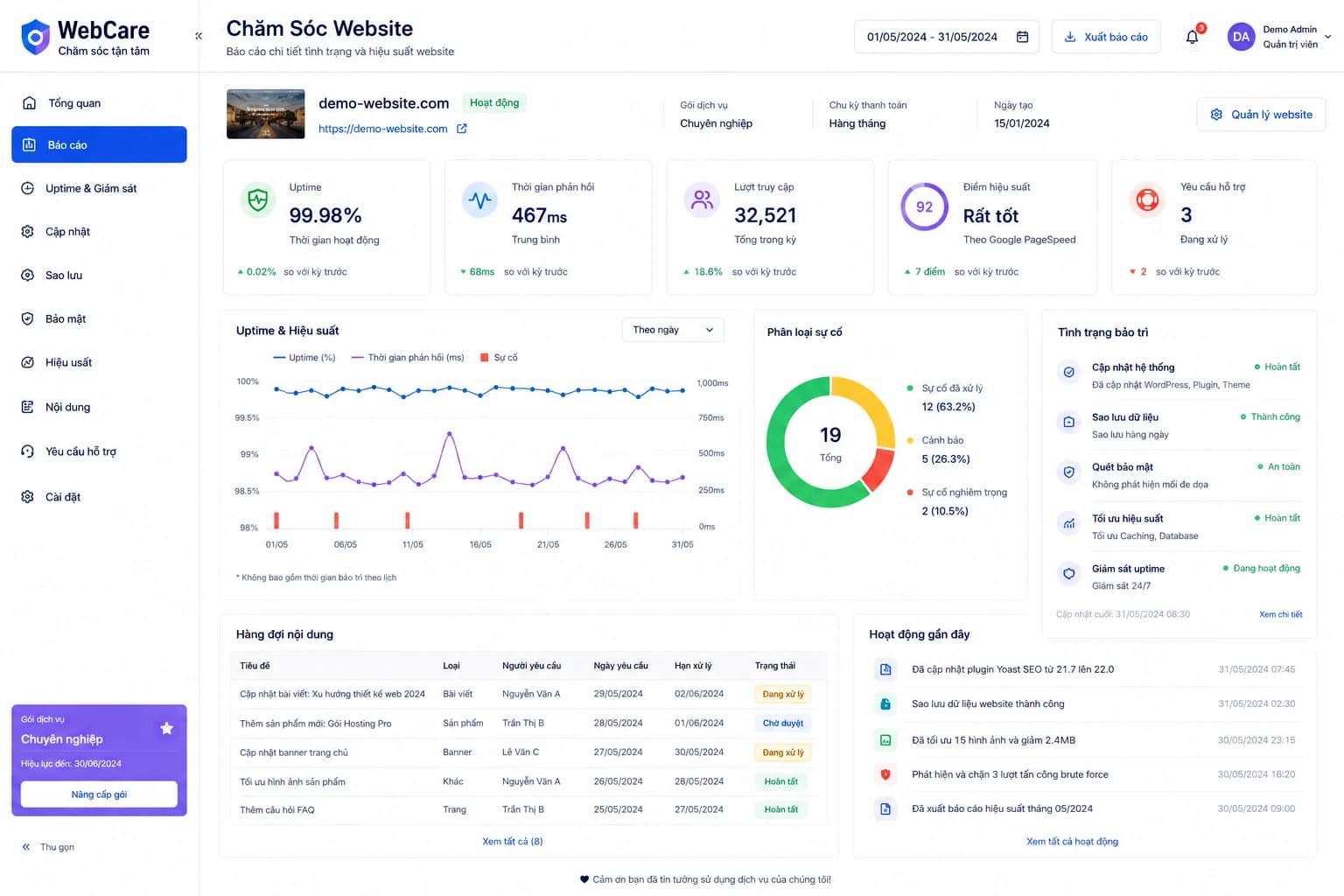Collapse sidebar using the double chevron icon

199,36
